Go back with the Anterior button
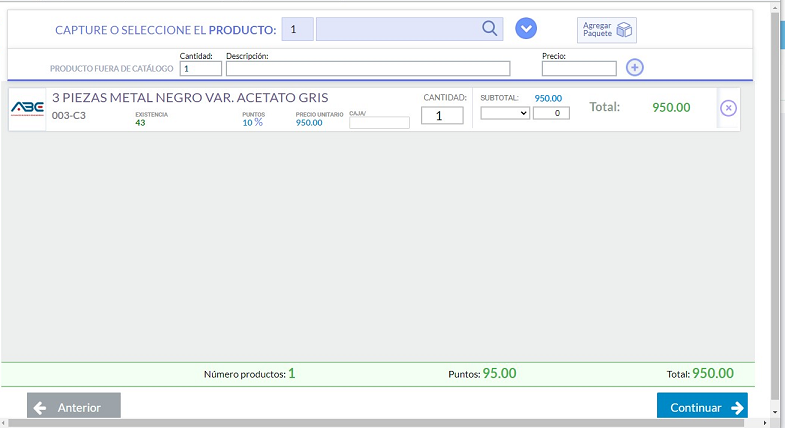785x428 pixels. [x=73, y=407]
